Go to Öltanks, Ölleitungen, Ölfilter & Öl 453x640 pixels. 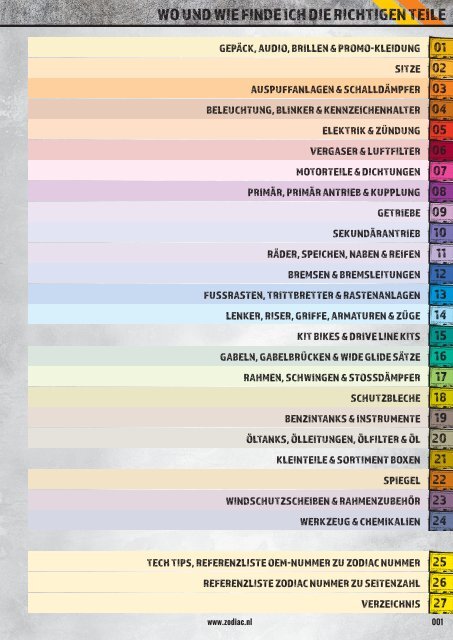228,438
